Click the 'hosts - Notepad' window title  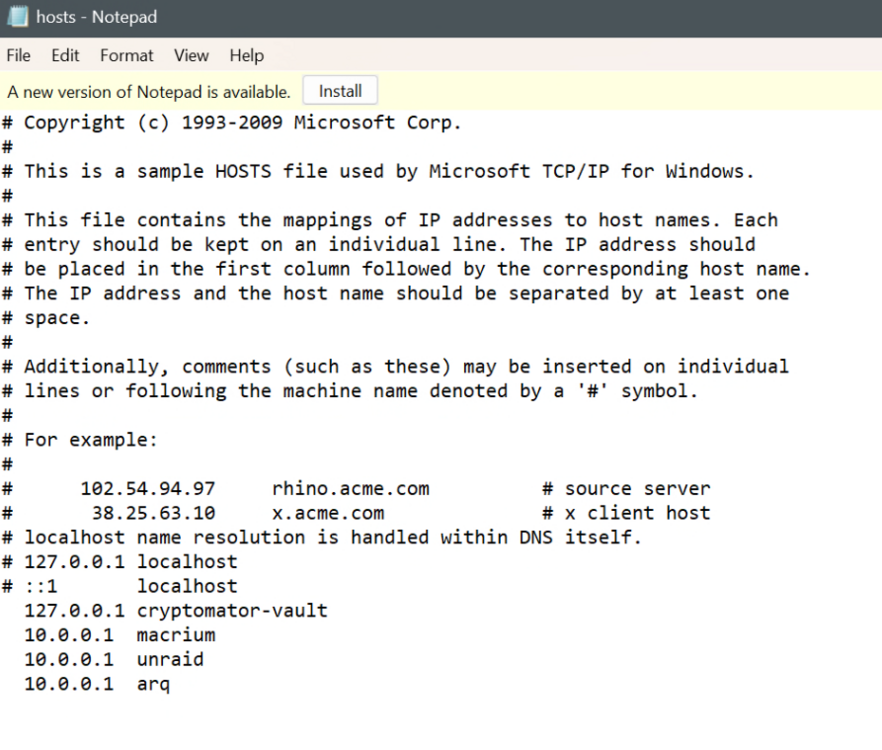(97, 17)
